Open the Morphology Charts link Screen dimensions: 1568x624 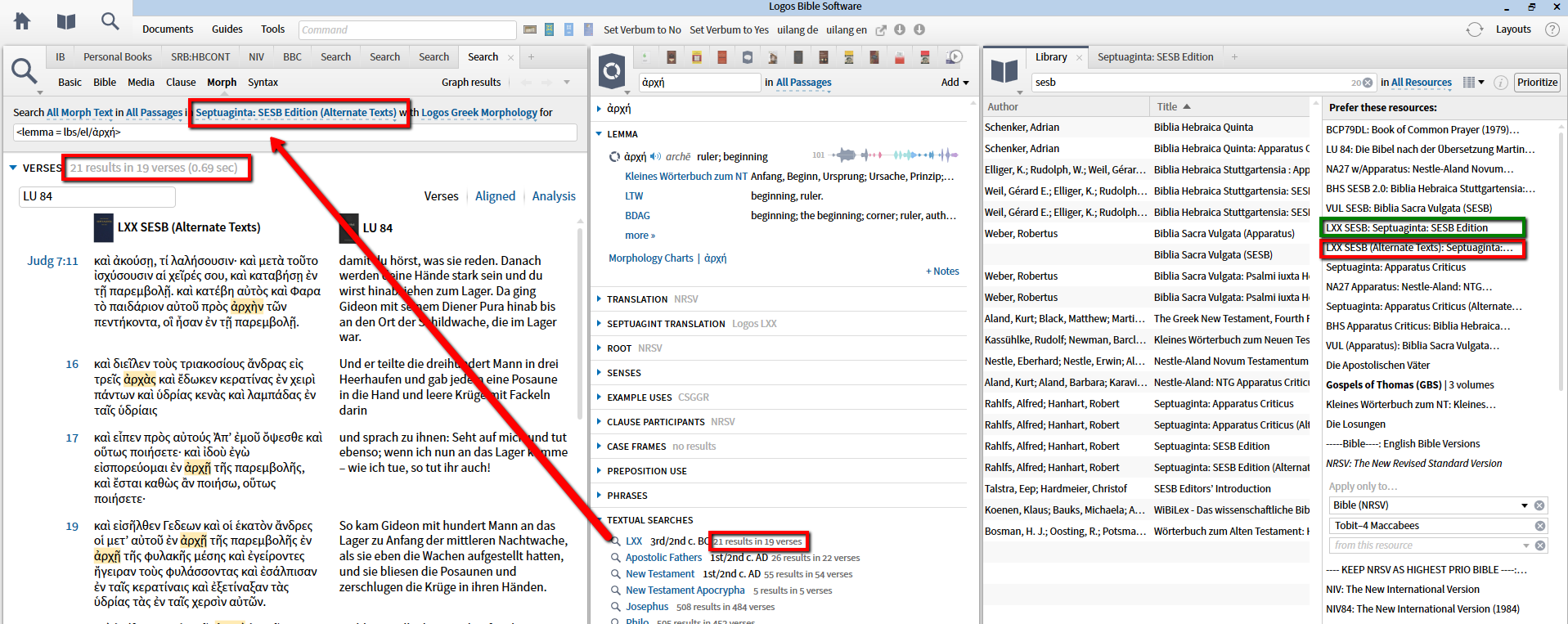651,258
